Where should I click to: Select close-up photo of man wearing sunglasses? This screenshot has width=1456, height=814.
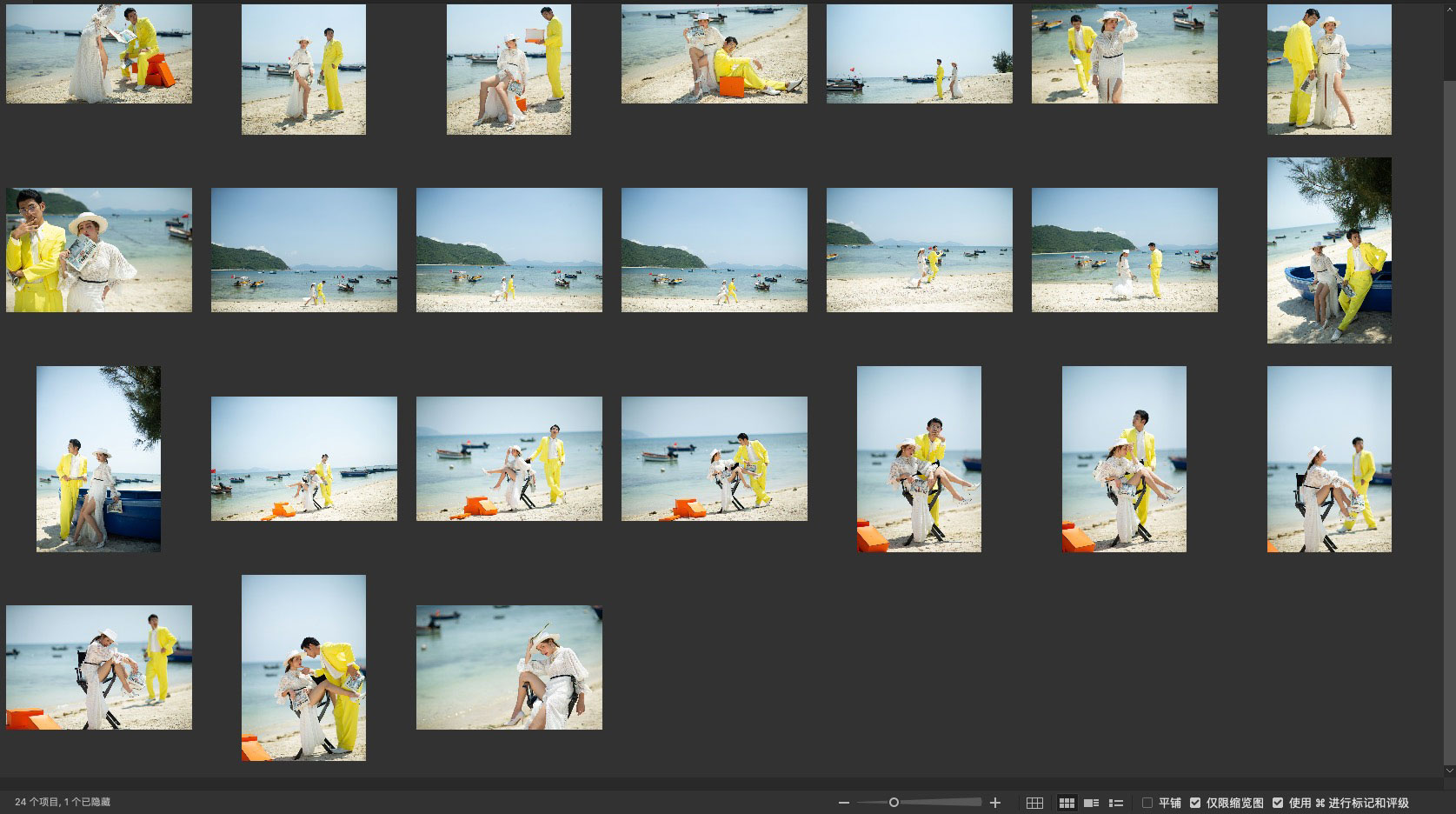[x=99, y=250]
